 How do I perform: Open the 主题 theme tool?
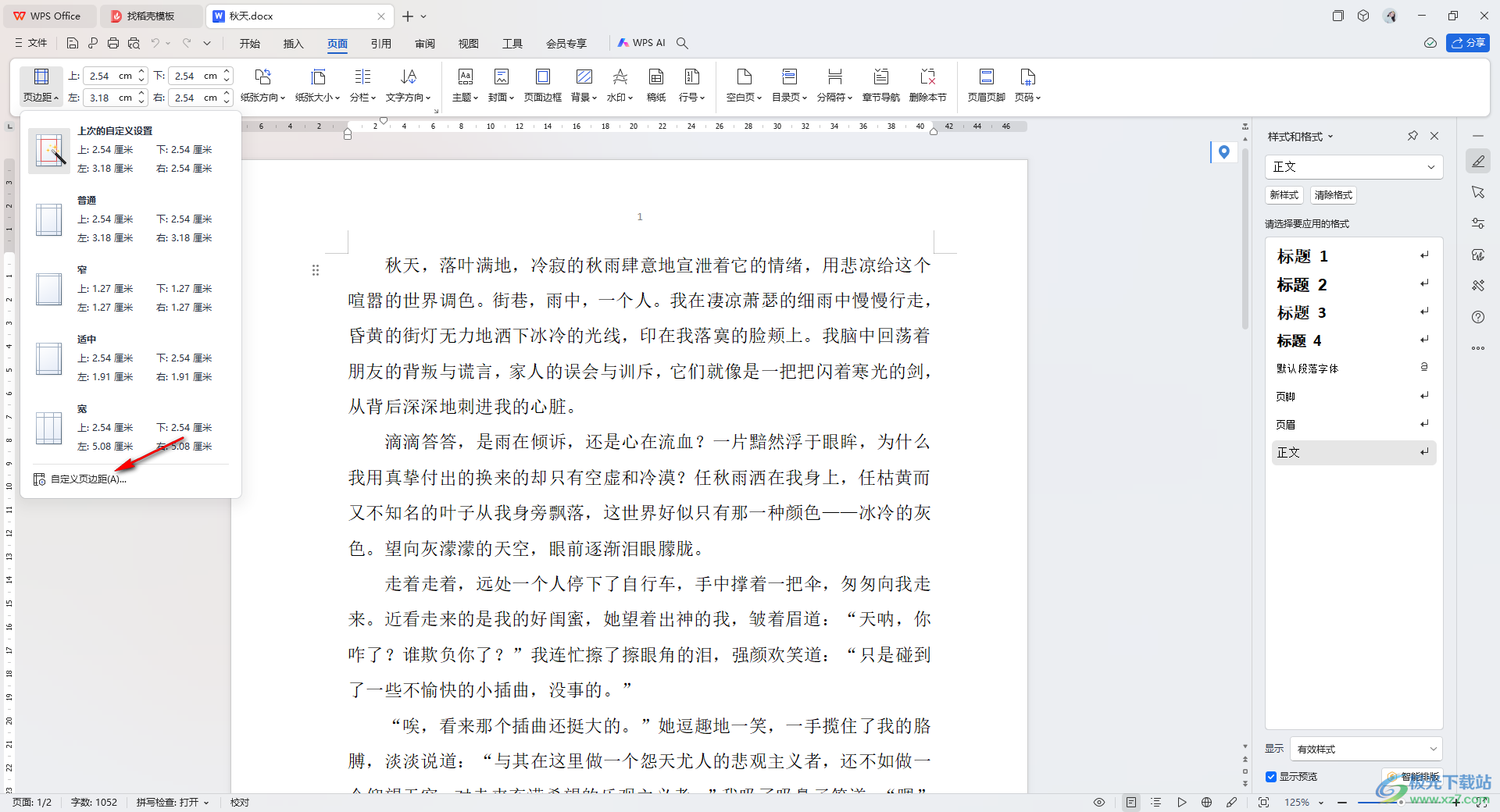click(466, 85)
